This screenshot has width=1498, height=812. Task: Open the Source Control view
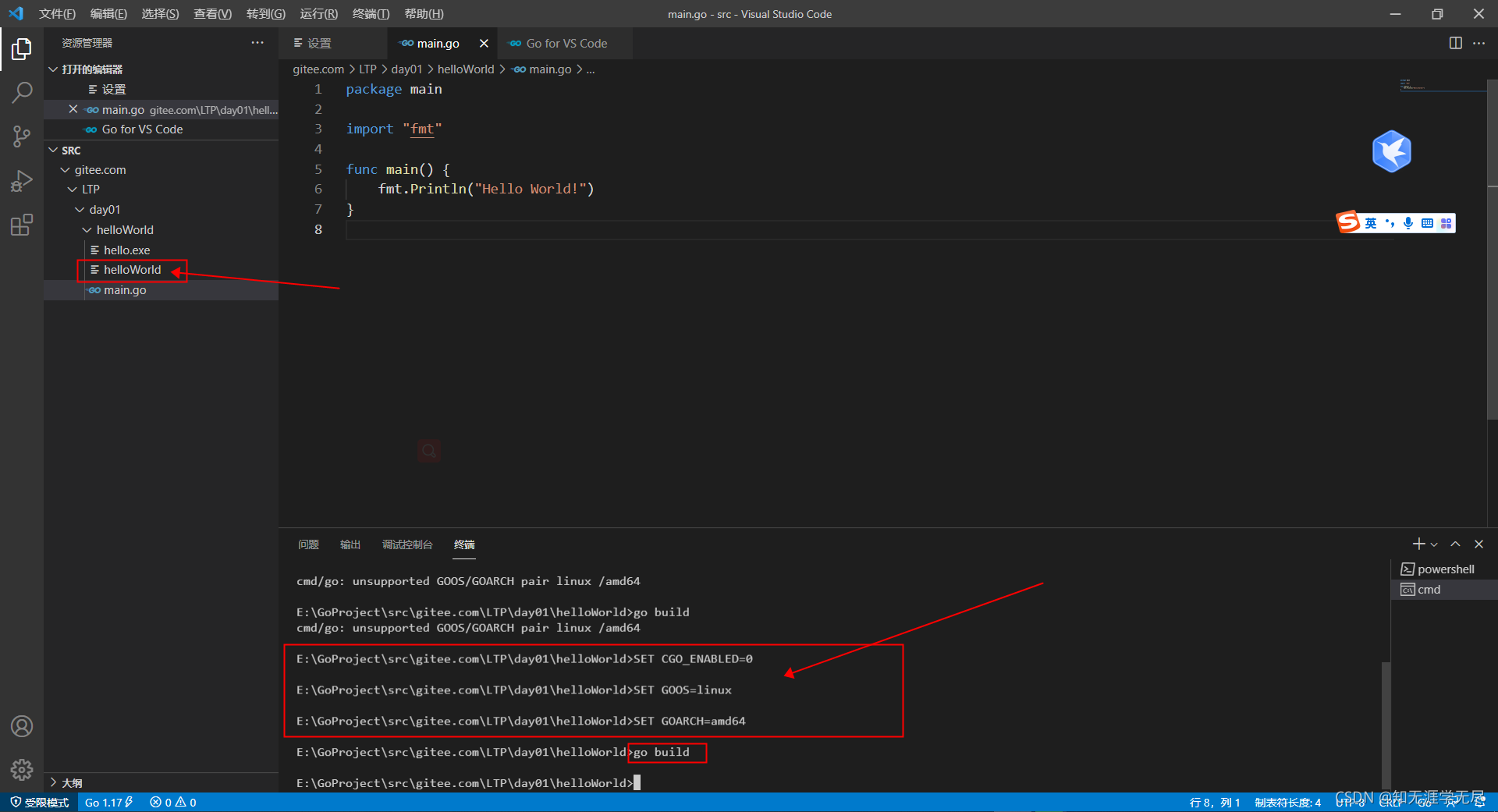22,137
